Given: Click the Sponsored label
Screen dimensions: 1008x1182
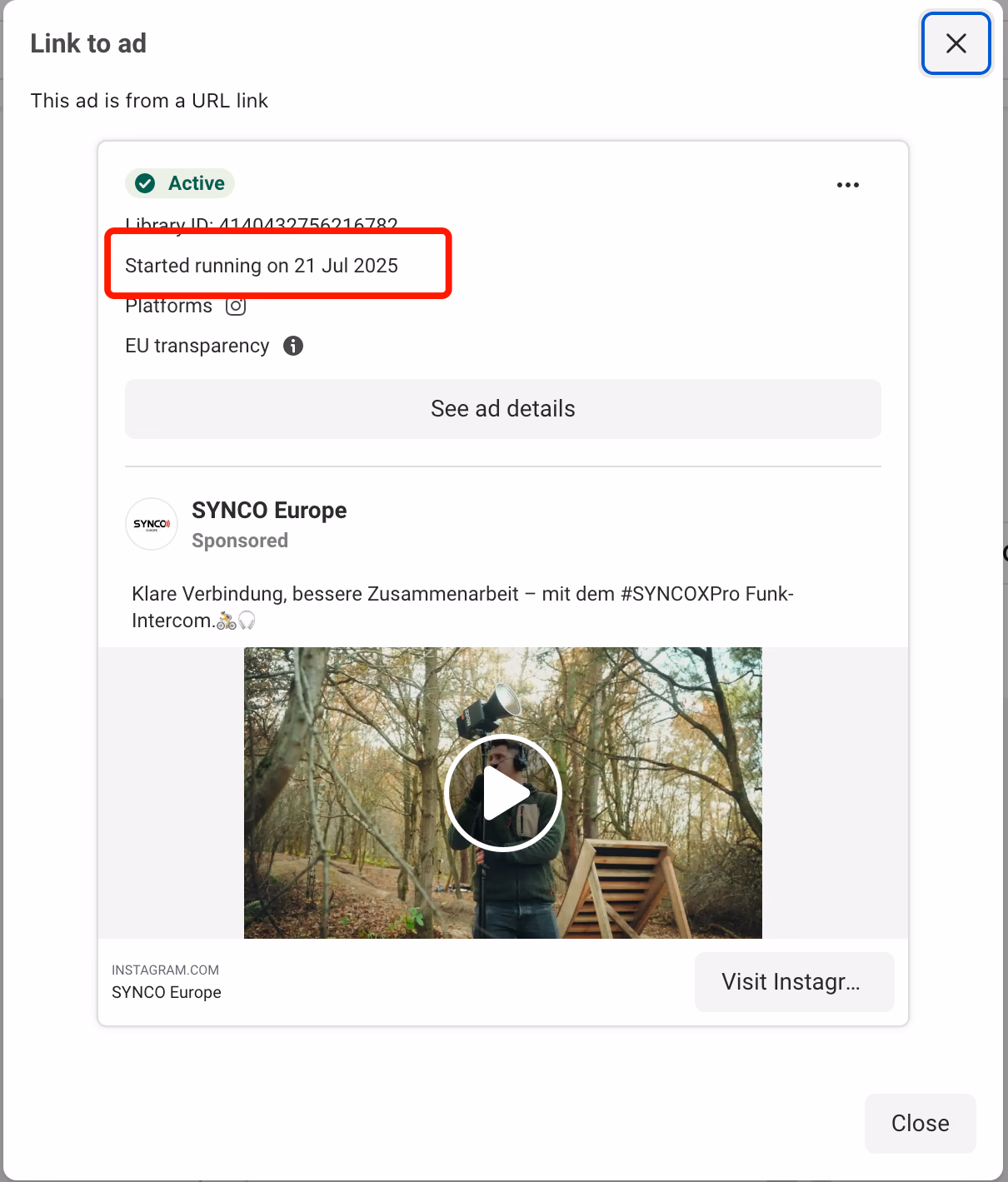Looking at the screenshot, I should [x=239, y=540].
